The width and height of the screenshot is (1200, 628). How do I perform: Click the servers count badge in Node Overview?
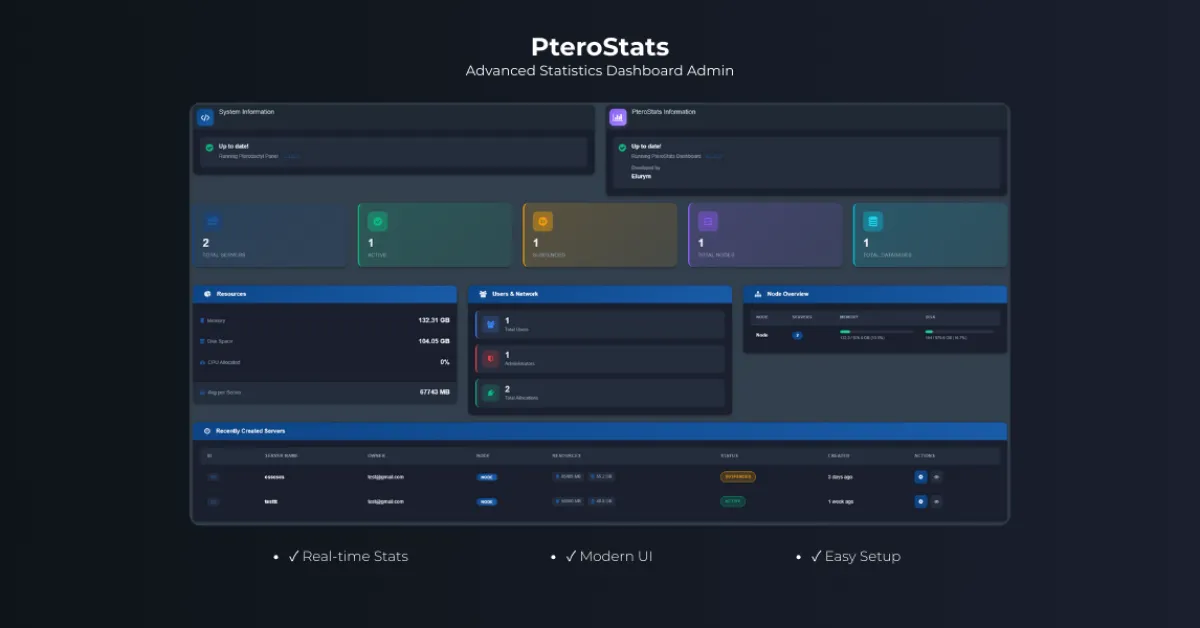click(x=798, y=335)
